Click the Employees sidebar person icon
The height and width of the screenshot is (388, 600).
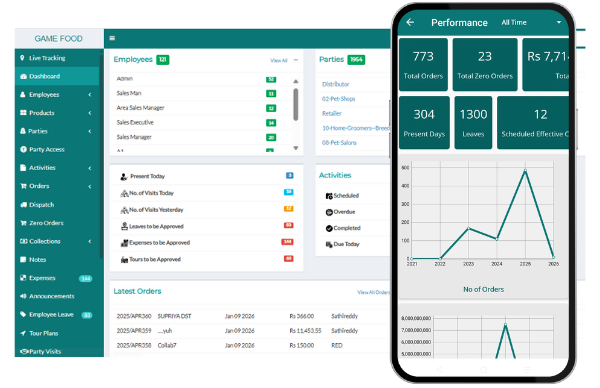(23, 95)
